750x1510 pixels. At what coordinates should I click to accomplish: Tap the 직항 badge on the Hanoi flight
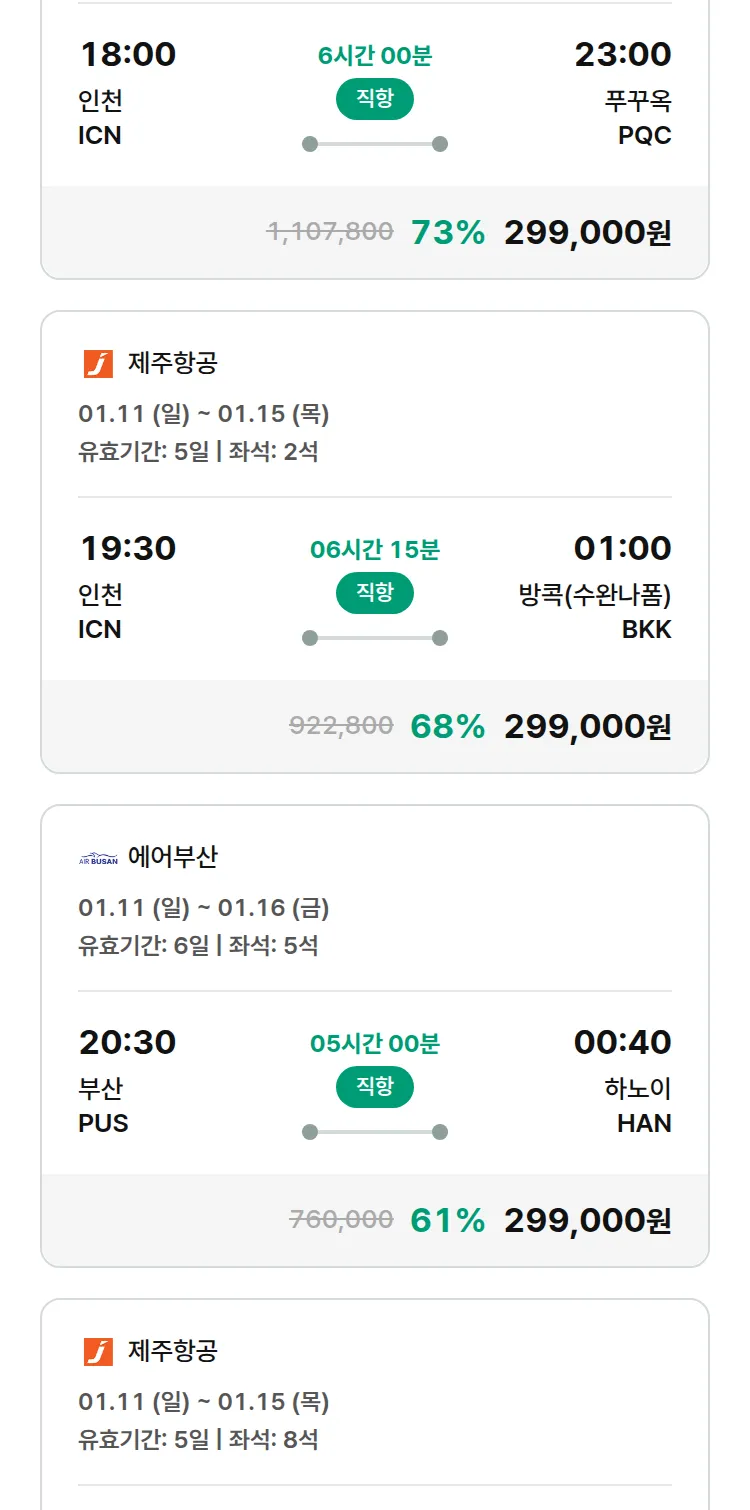[374, 1087]
